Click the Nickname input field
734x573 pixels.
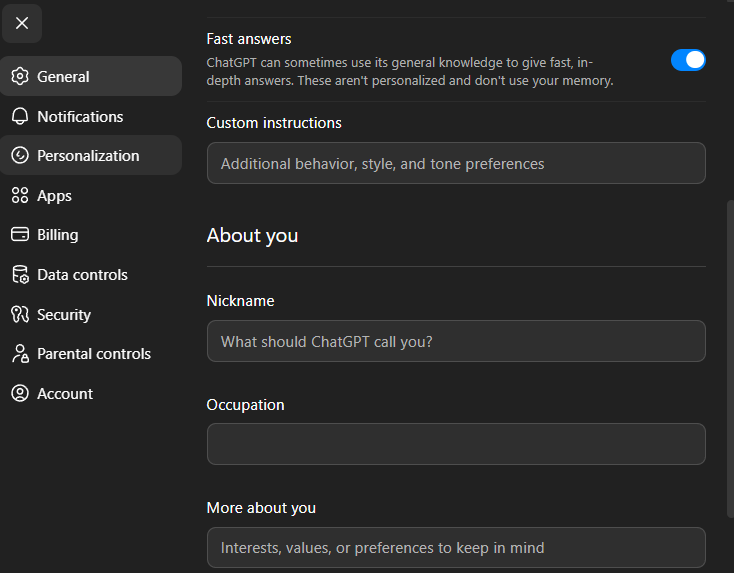click(x=456, y=341)
